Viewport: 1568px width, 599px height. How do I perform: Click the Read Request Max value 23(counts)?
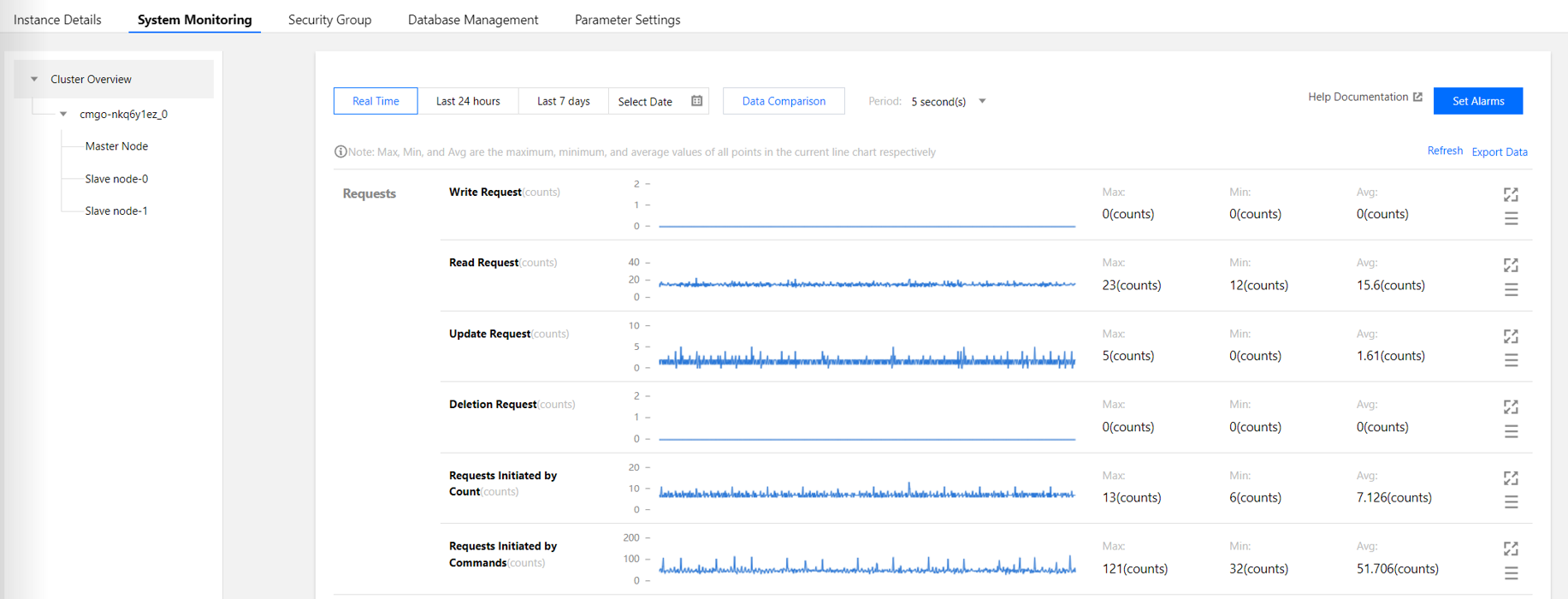[1131, 285]
